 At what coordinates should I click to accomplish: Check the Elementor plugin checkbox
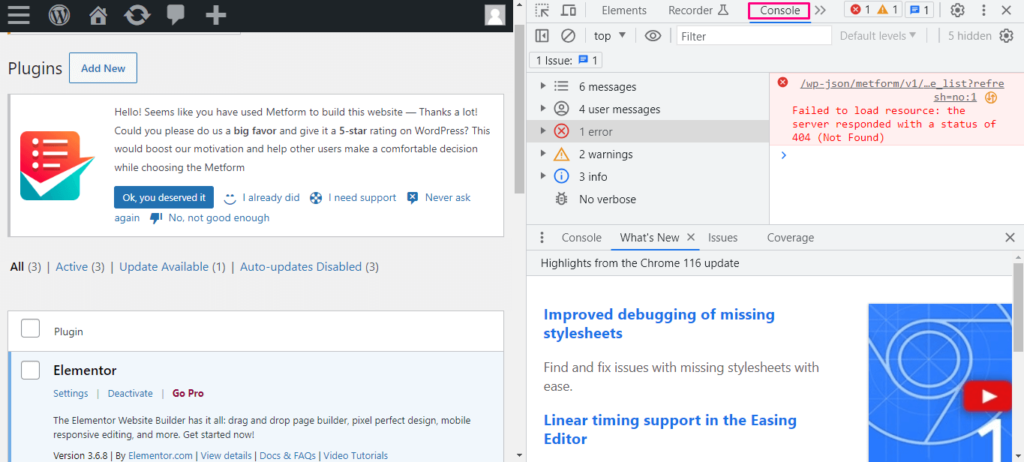tap(31, 370)
